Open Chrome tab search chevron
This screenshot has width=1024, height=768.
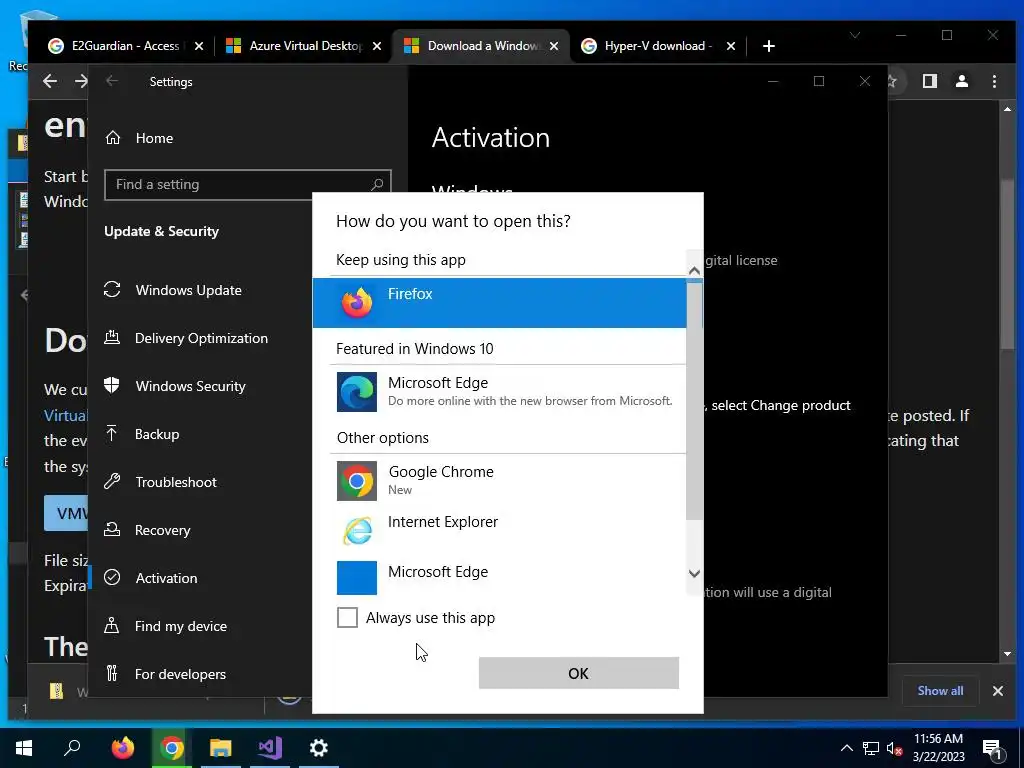pos(854,35)
